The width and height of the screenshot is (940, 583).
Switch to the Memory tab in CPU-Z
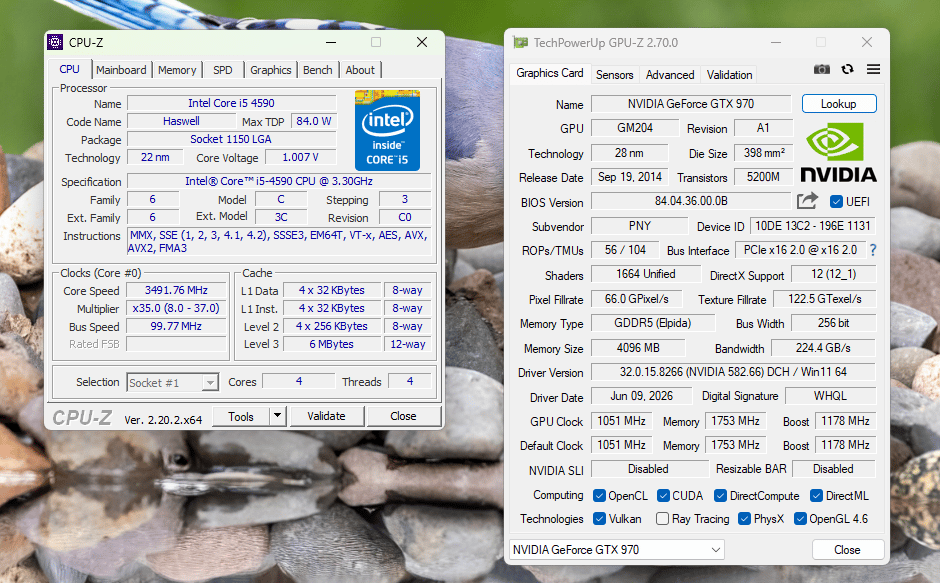tap(177, 70)
